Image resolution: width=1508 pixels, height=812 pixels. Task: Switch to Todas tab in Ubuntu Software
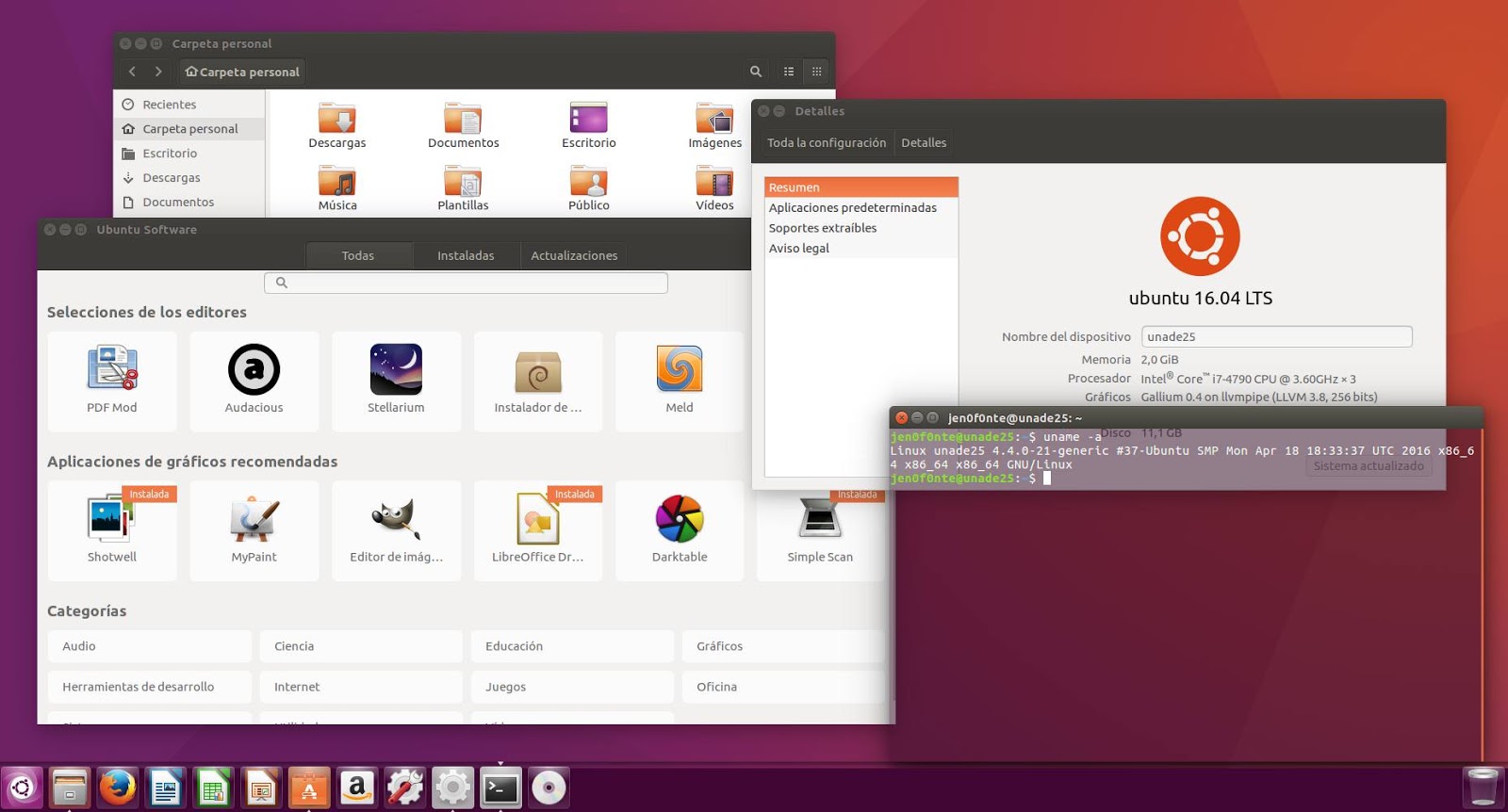(358, 255)
